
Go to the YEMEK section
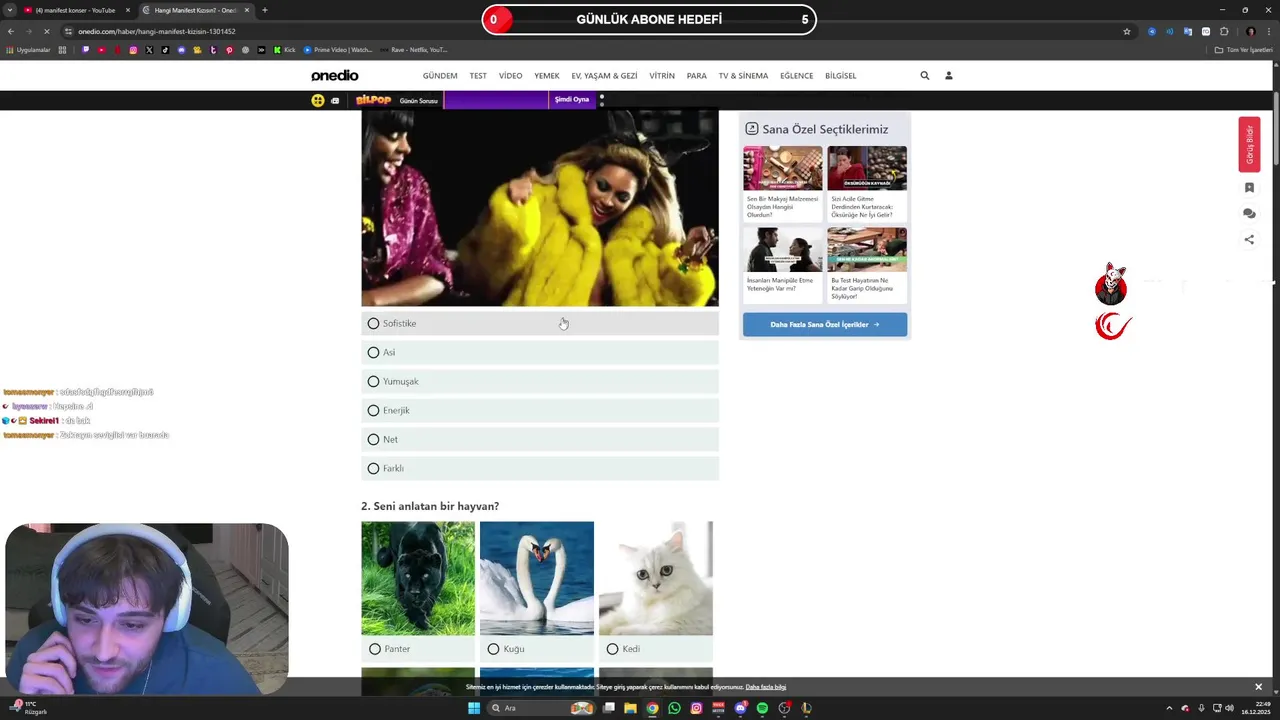click(547, 75)
